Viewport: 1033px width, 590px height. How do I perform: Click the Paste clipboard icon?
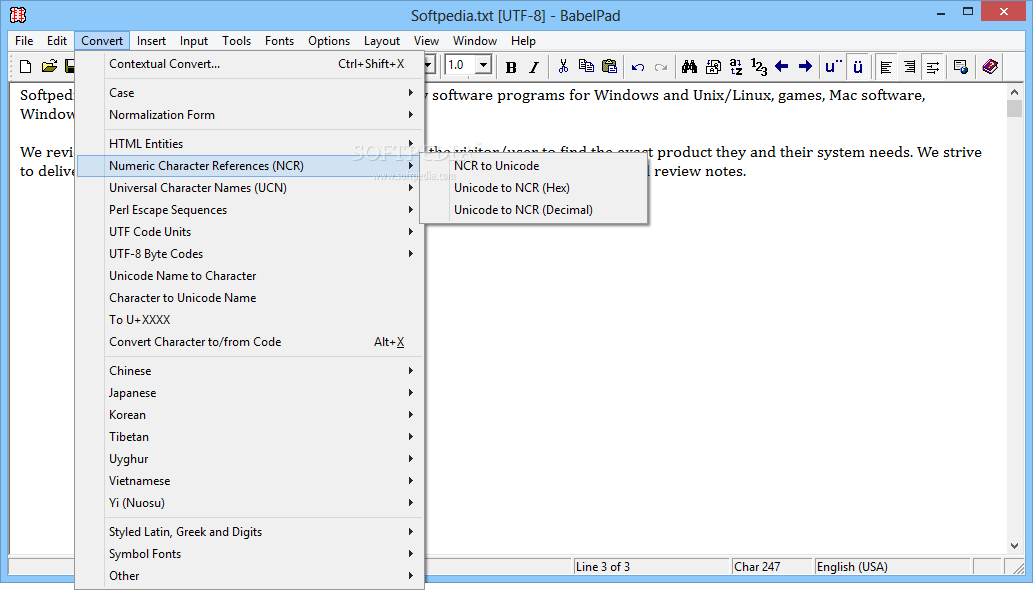pos(610,67)
